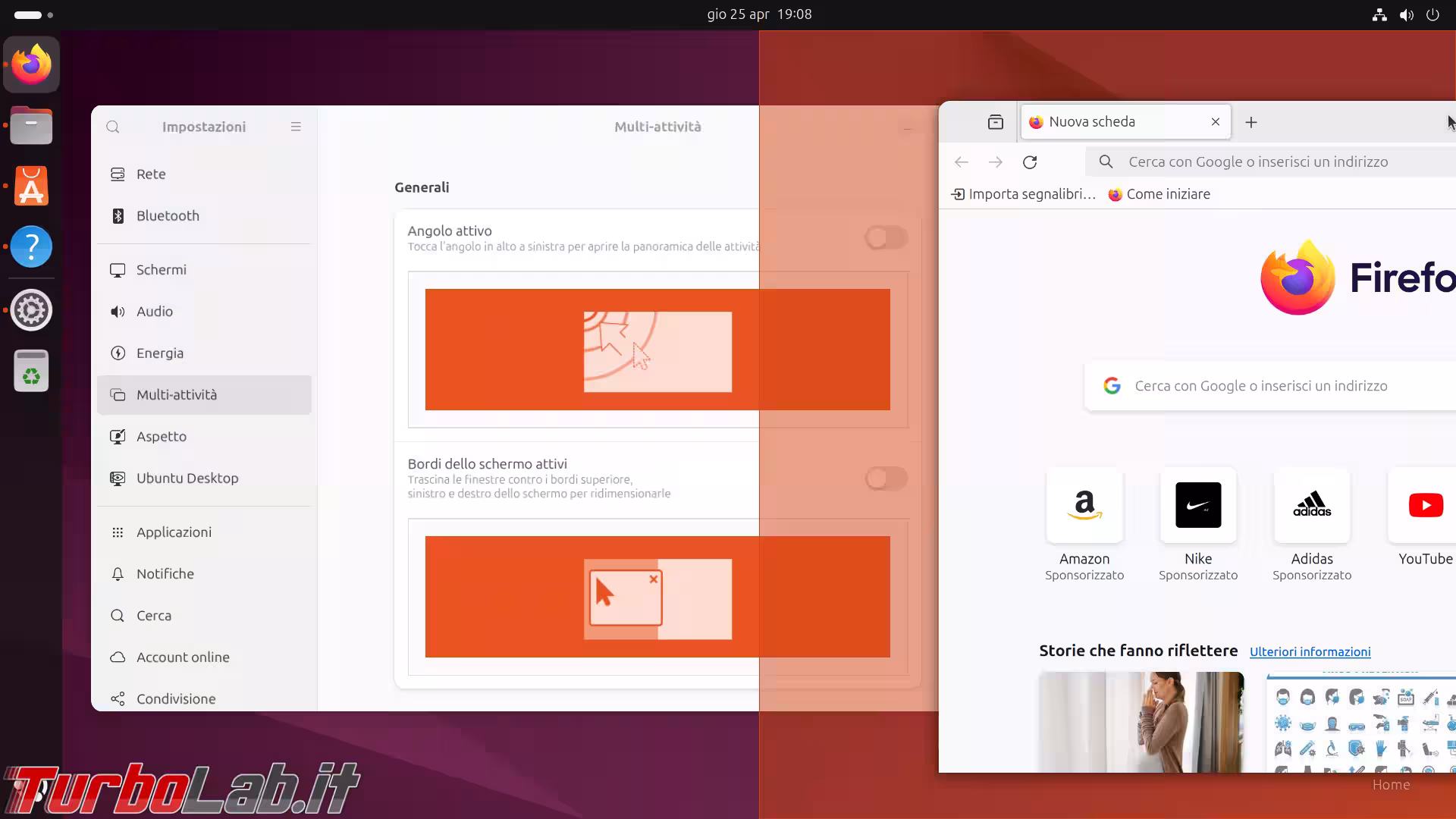Open Firefox from the Ubuntu dock
1456x819 pixels.
[30, 64]
